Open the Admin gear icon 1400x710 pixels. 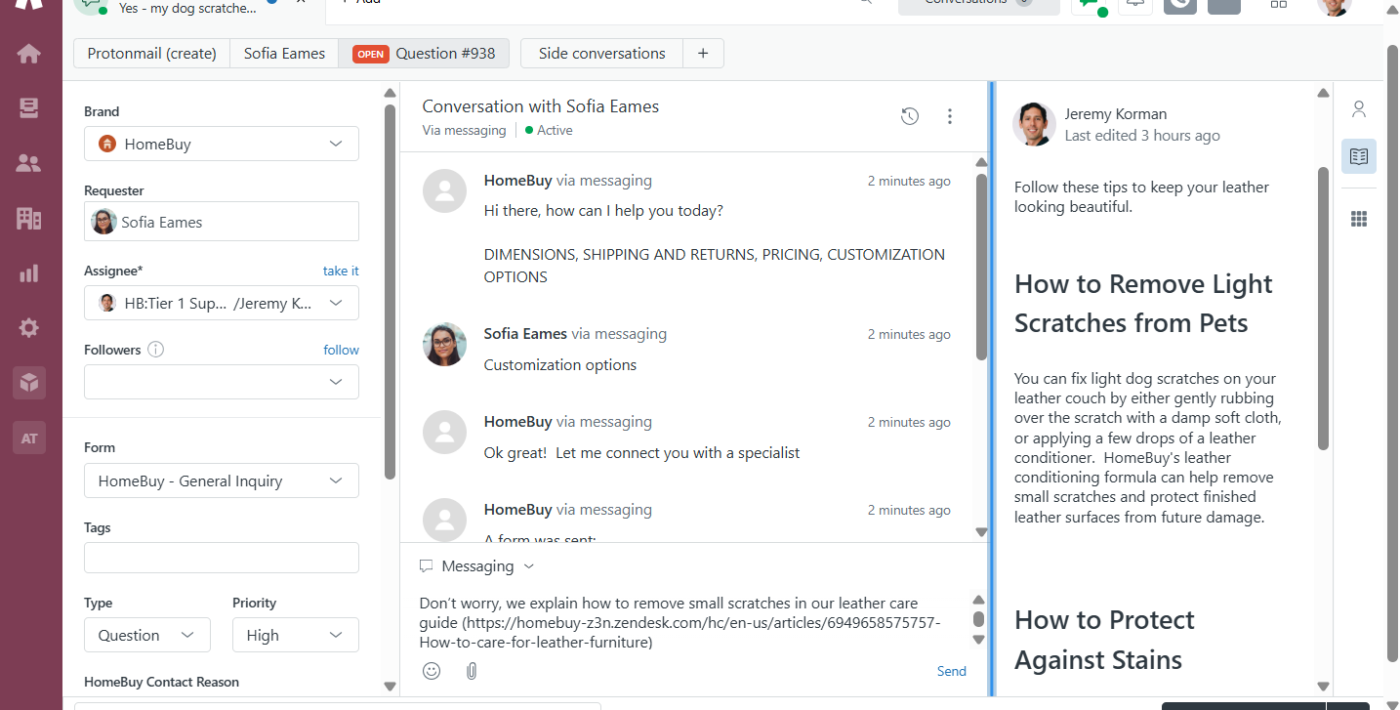29,327
